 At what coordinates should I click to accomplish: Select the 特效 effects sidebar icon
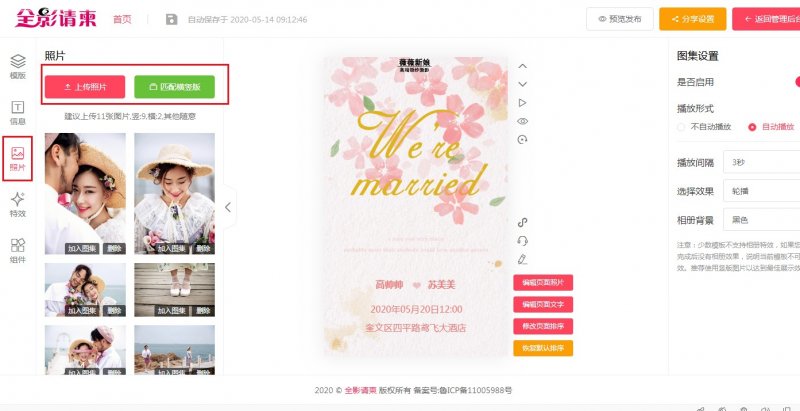18,205
